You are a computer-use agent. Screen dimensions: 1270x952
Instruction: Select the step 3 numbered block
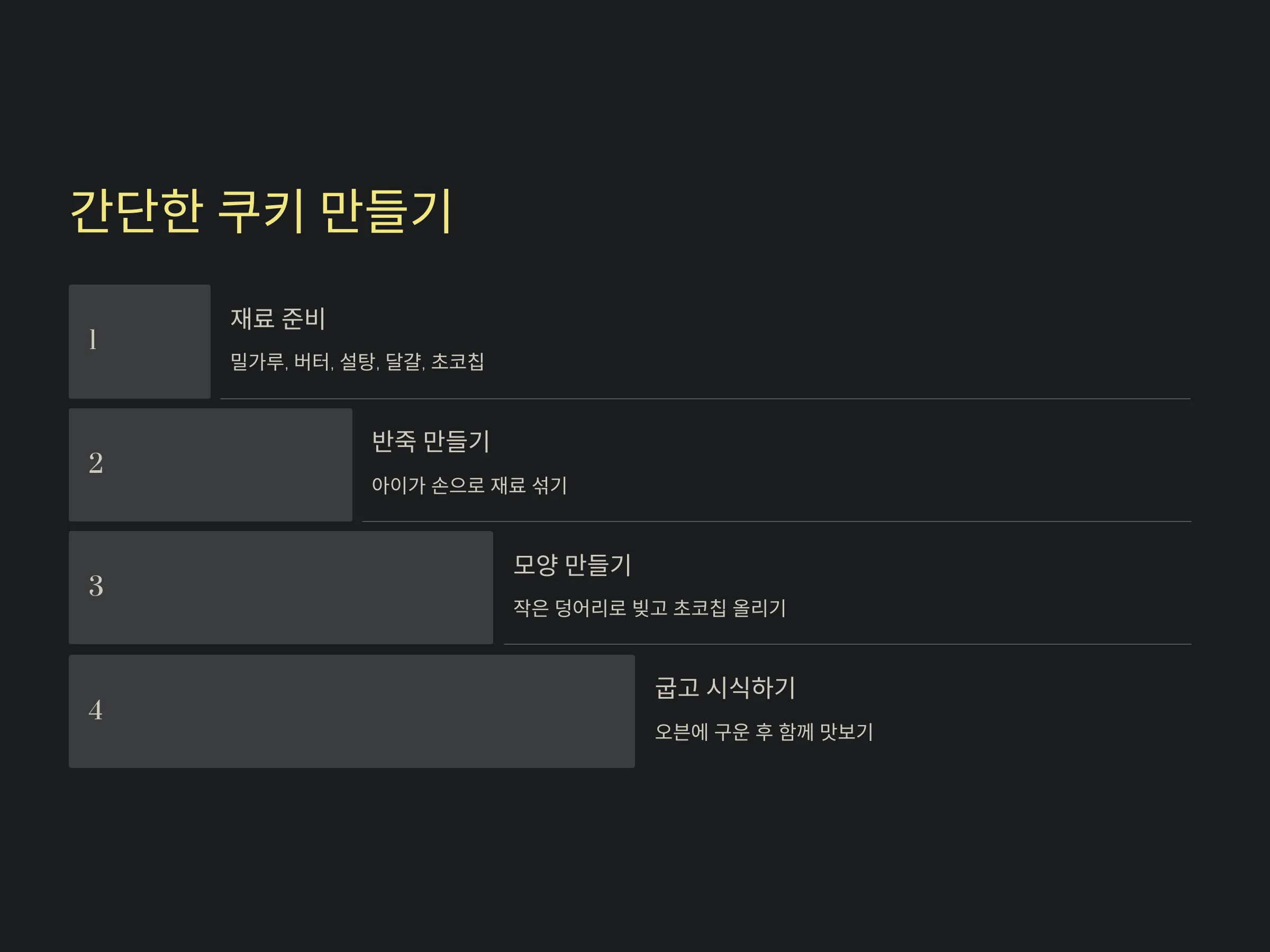pos(281,588)
